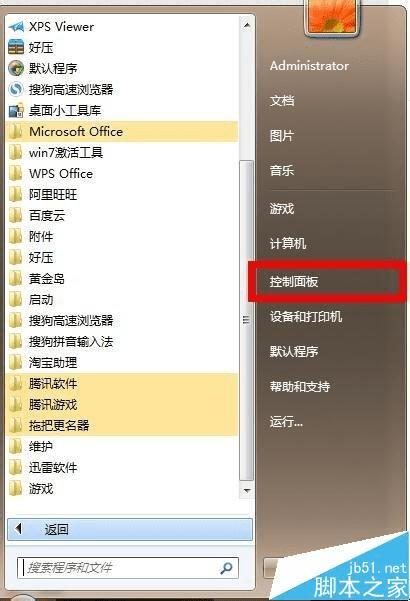Open the 默认程序 icon in program list
This screenshot has width=410, height=601.
tap(16, 69)
